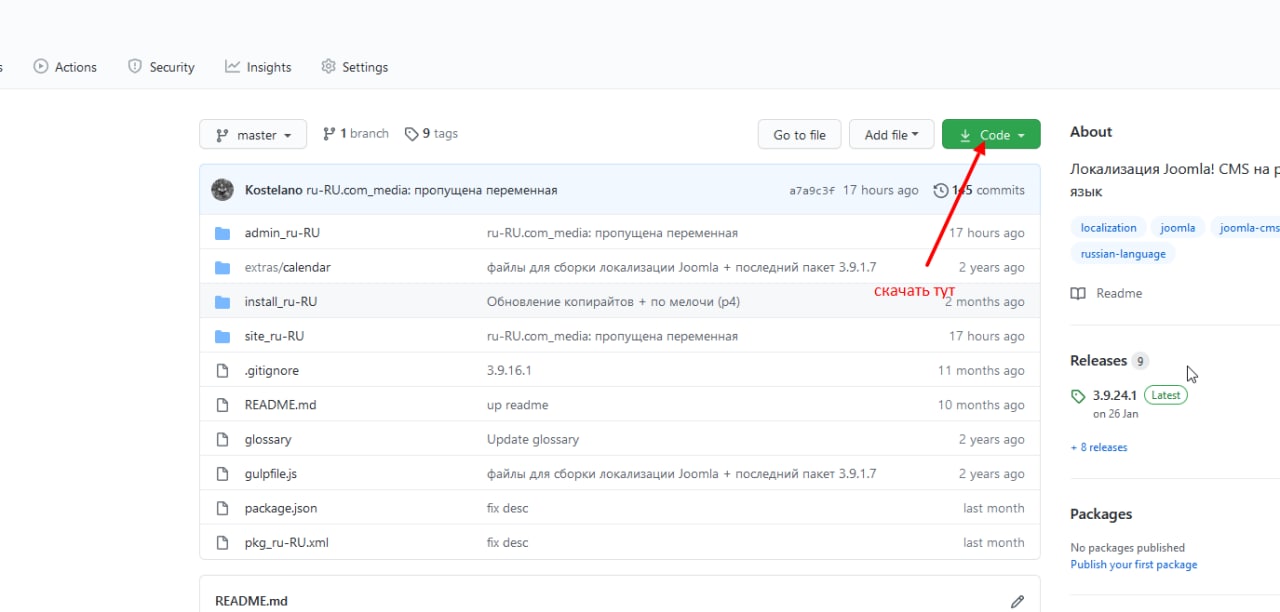The image size is (1280, 612).
Task: Open the site_ru-RU folder
Action: tap(274, 336)
